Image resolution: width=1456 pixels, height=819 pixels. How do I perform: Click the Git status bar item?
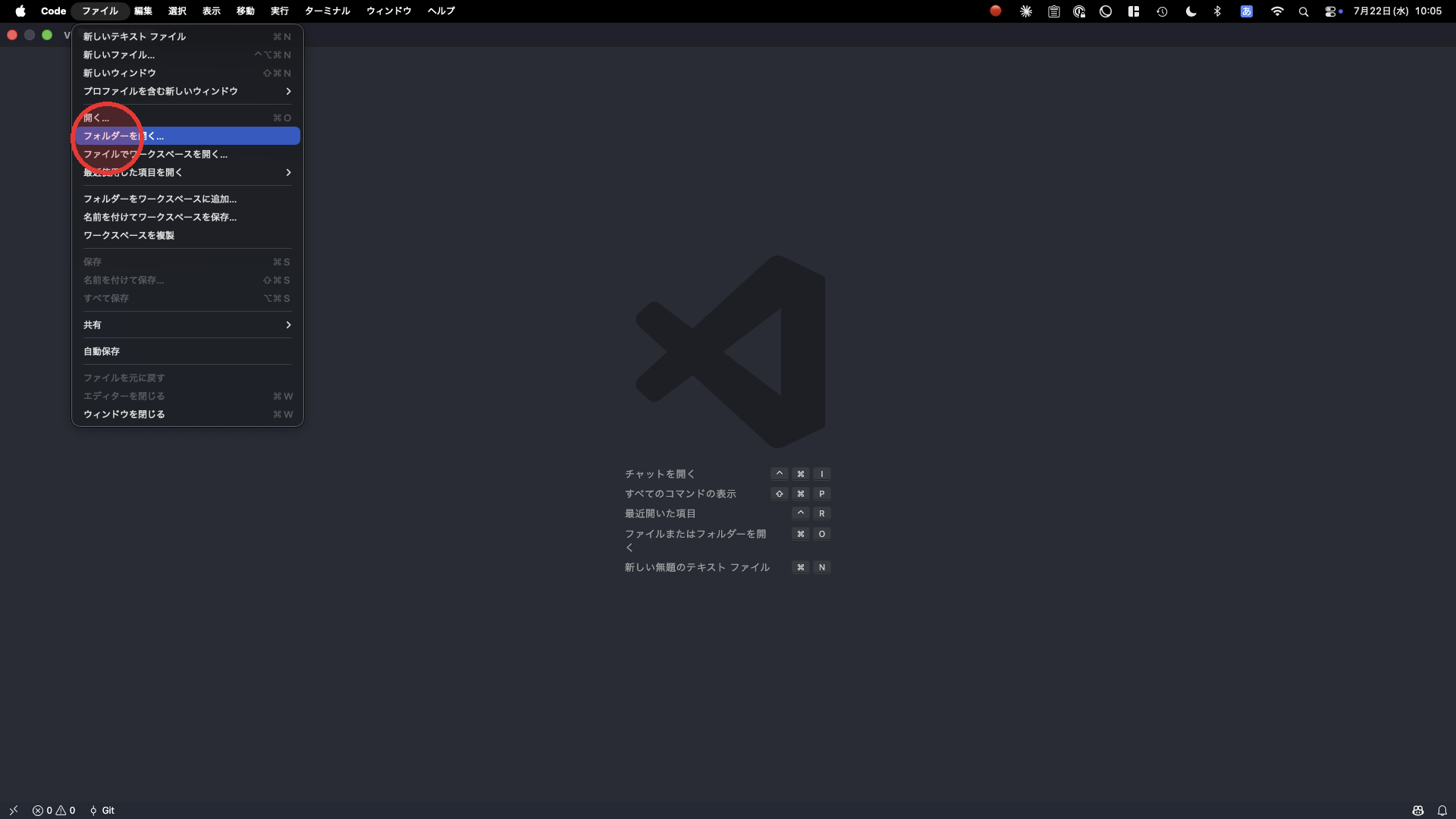[102, 810]
